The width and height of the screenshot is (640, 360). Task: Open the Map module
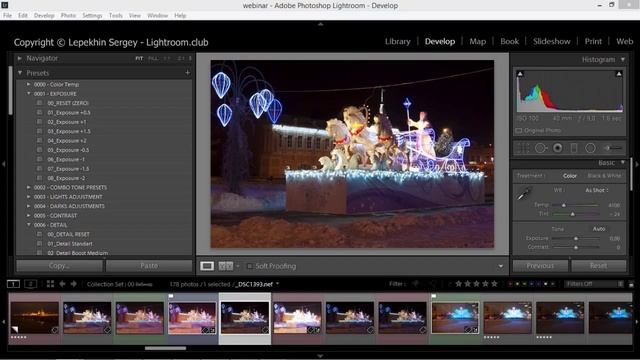click(478, 41)
